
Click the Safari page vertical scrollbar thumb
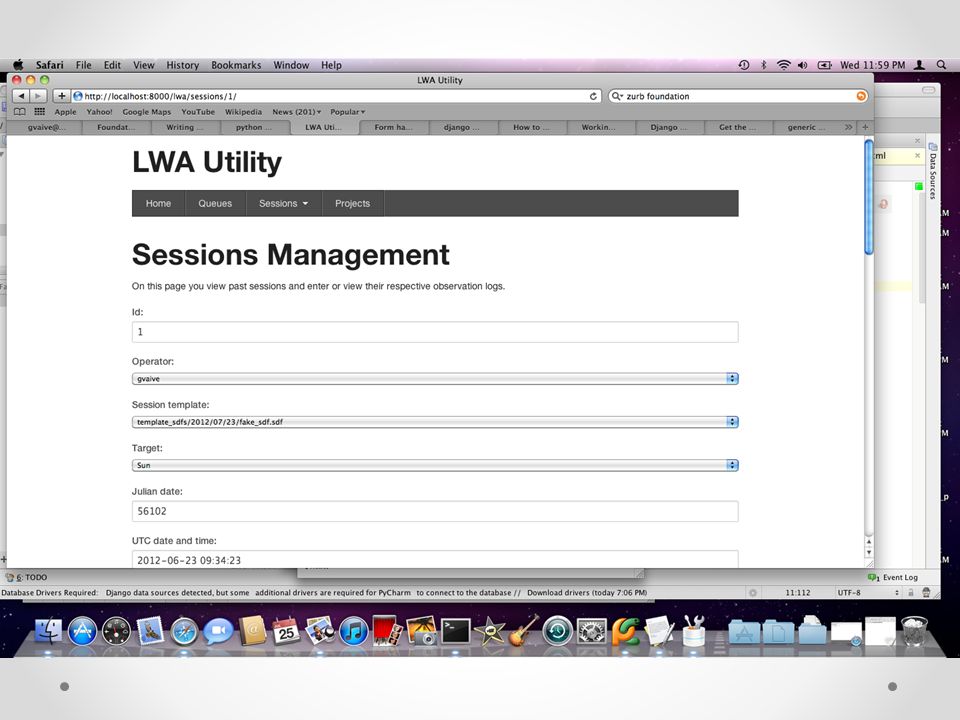tap(869, 197)
